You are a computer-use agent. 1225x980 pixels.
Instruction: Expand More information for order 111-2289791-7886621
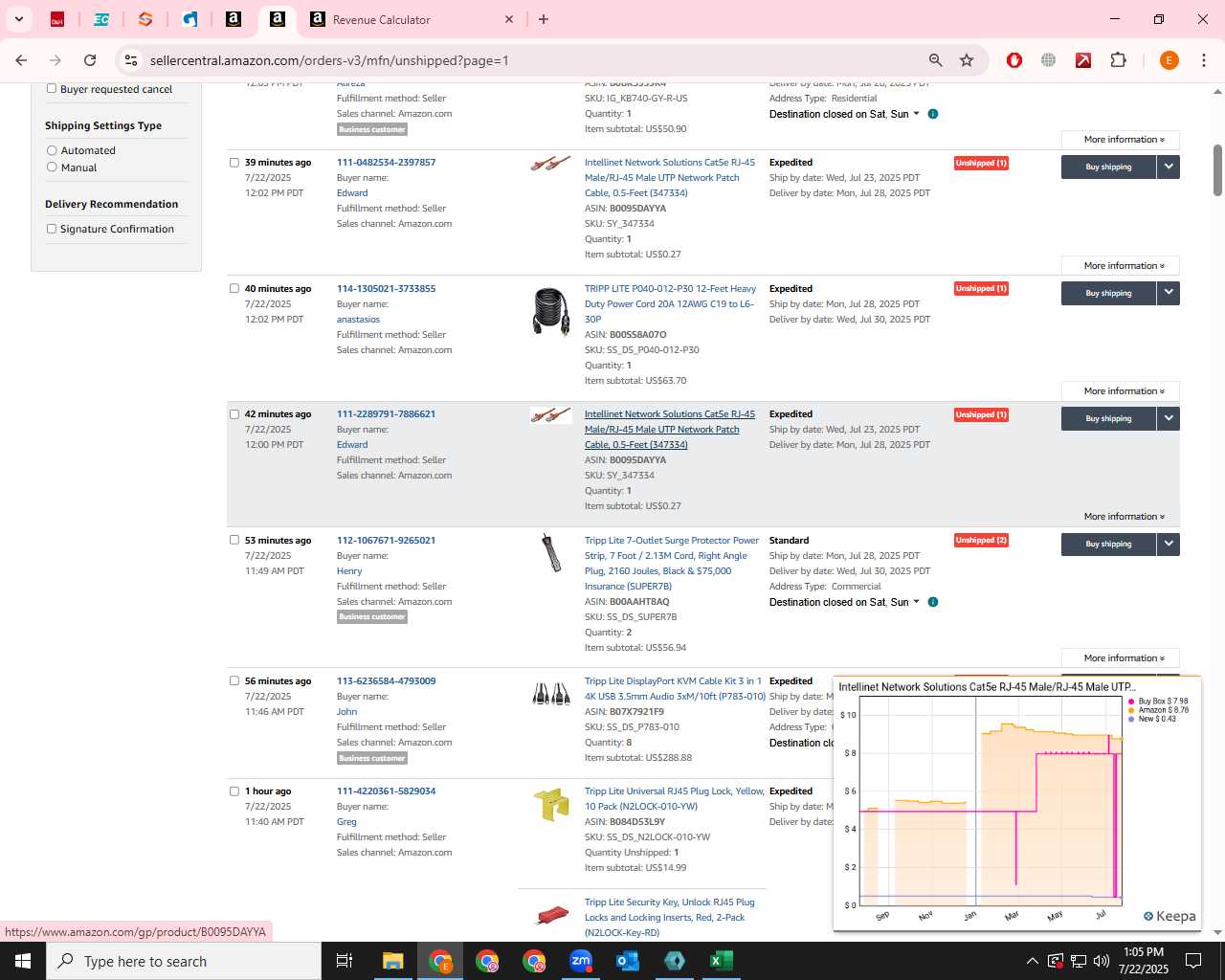(1121, 517)
